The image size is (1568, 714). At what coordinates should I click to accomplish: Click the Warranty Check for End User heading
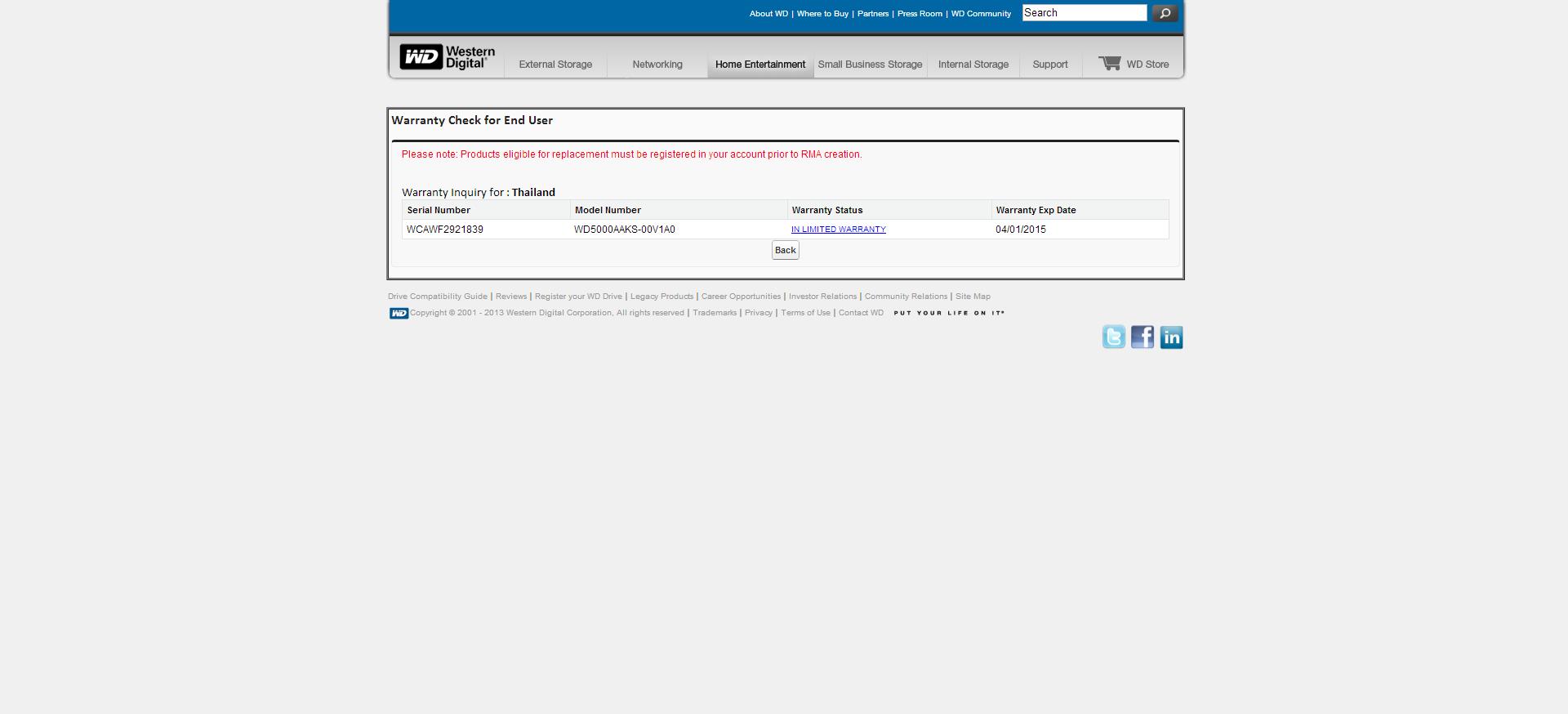pos(472,121)
